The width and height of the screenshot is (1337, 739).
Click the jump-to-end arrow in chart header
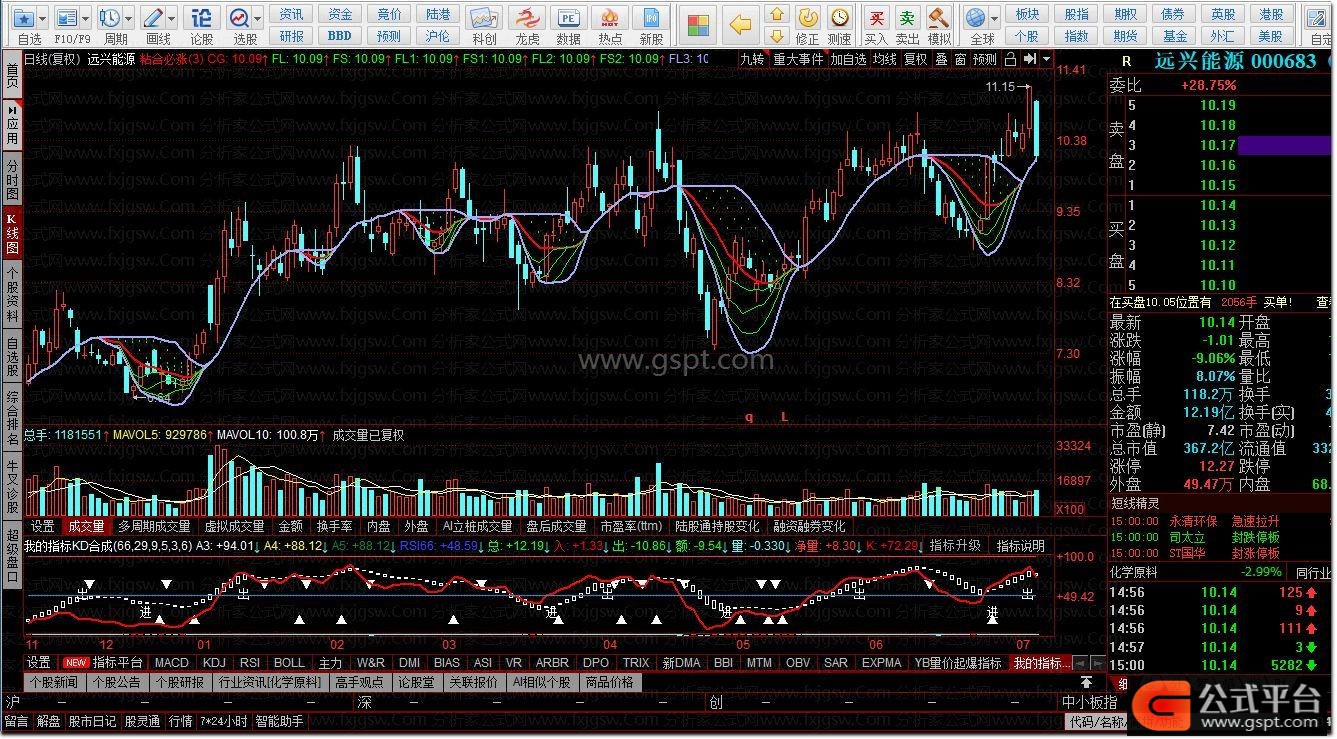pos(1029,59)
